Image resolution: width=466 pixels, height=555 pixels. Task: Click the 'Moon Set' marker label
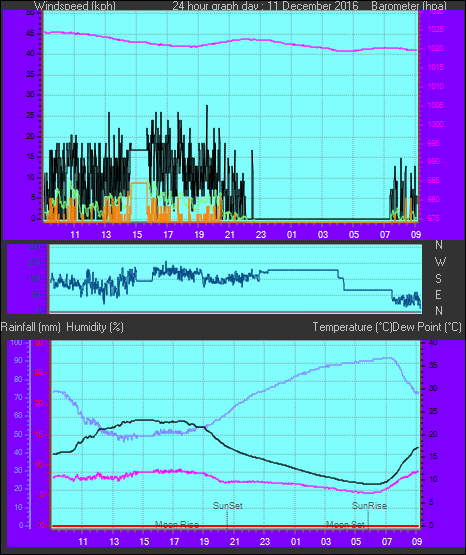345,524
